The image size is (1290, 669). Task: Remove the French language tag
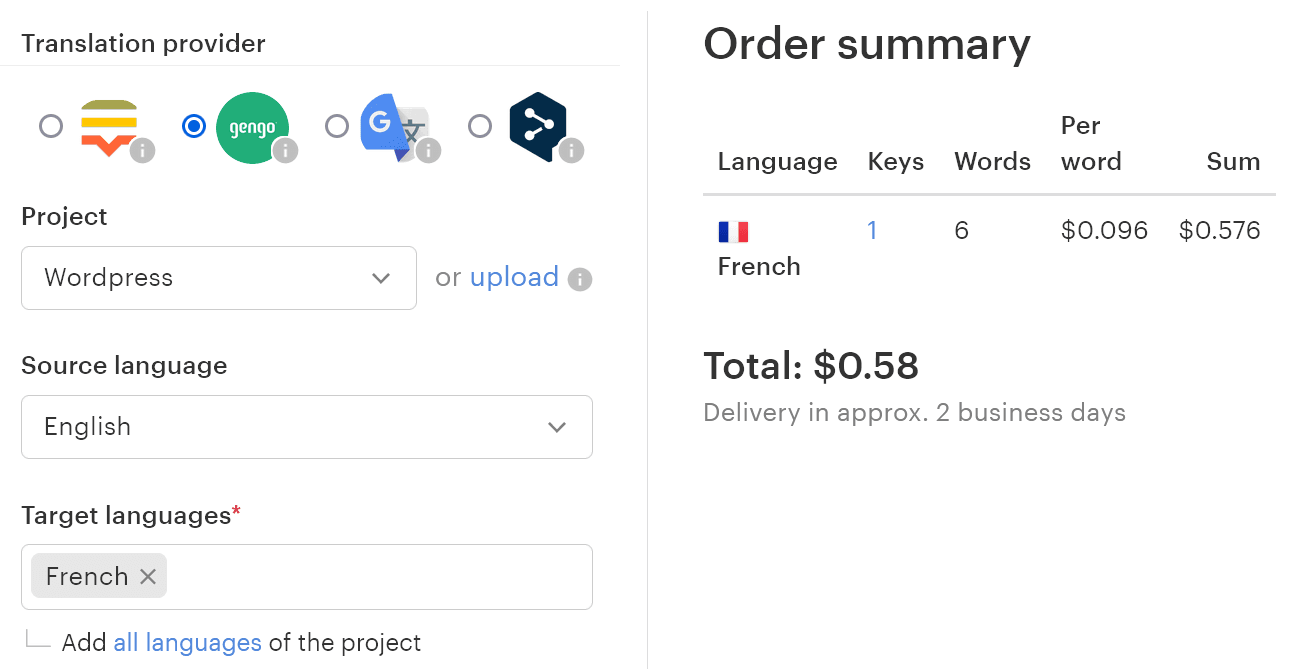tap(148, 577)
